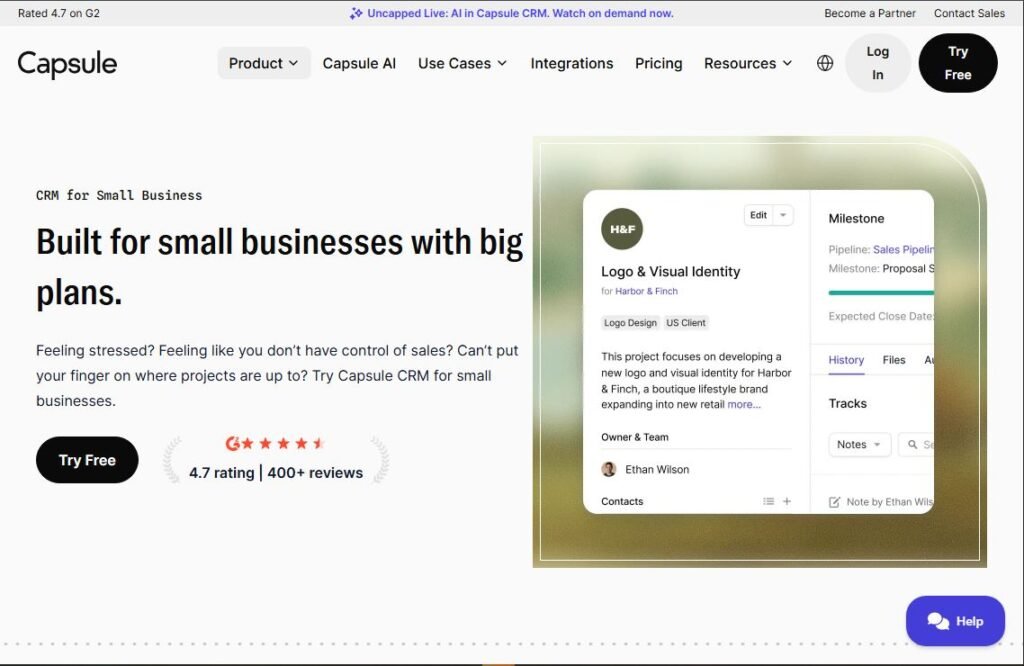Screen dimensions: 1024x666
Task: Click the black Try Free button
Action: coord(87,460)
